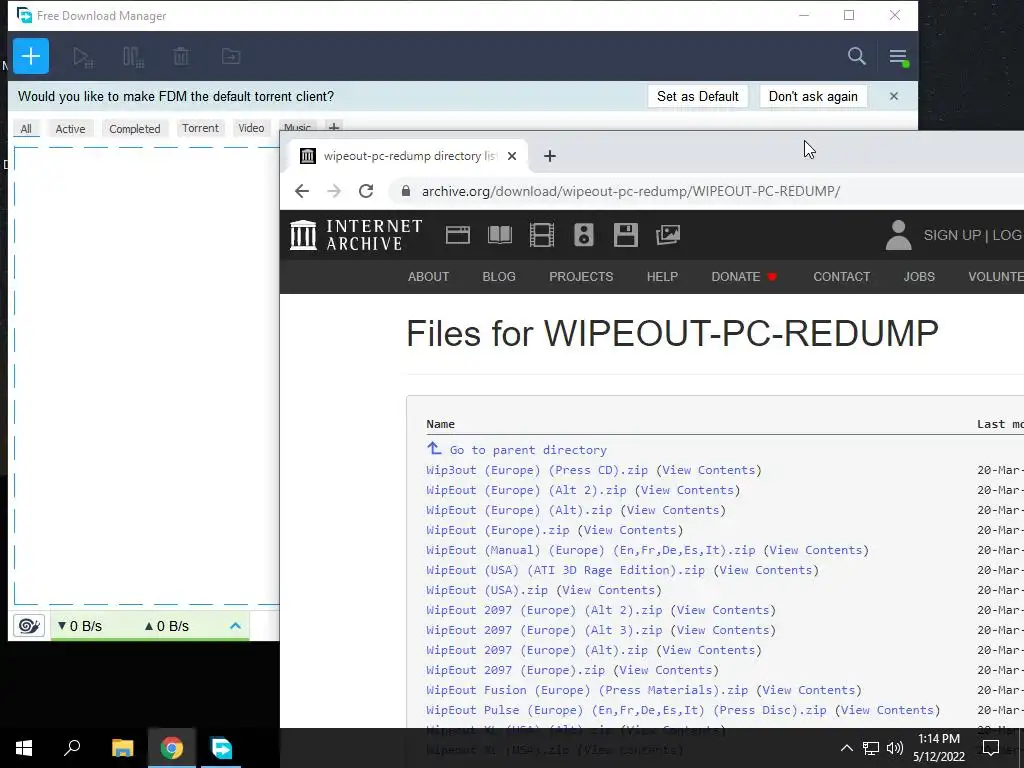1024x768 pixels.
Task: Open the Texts book icon in Archive header
Action: (500, 235)
